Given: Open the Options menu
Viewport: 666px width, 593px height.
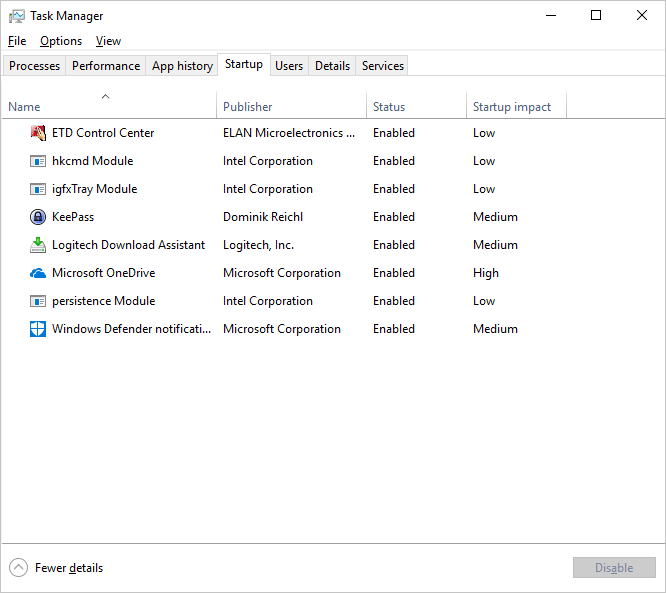Looking at the screenshot, I should [x=61, y=41].
